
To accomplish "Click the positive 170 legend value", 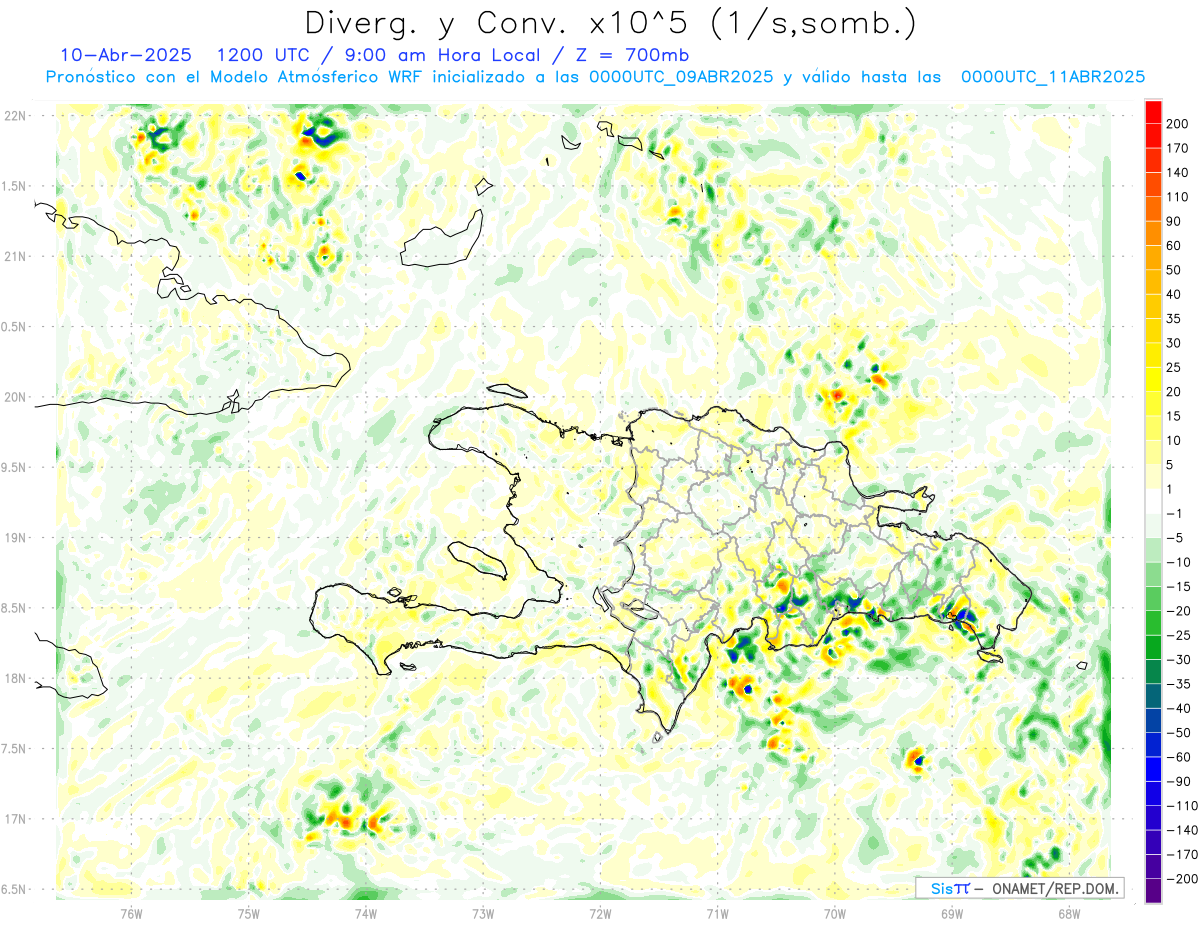I will 1177,148.
